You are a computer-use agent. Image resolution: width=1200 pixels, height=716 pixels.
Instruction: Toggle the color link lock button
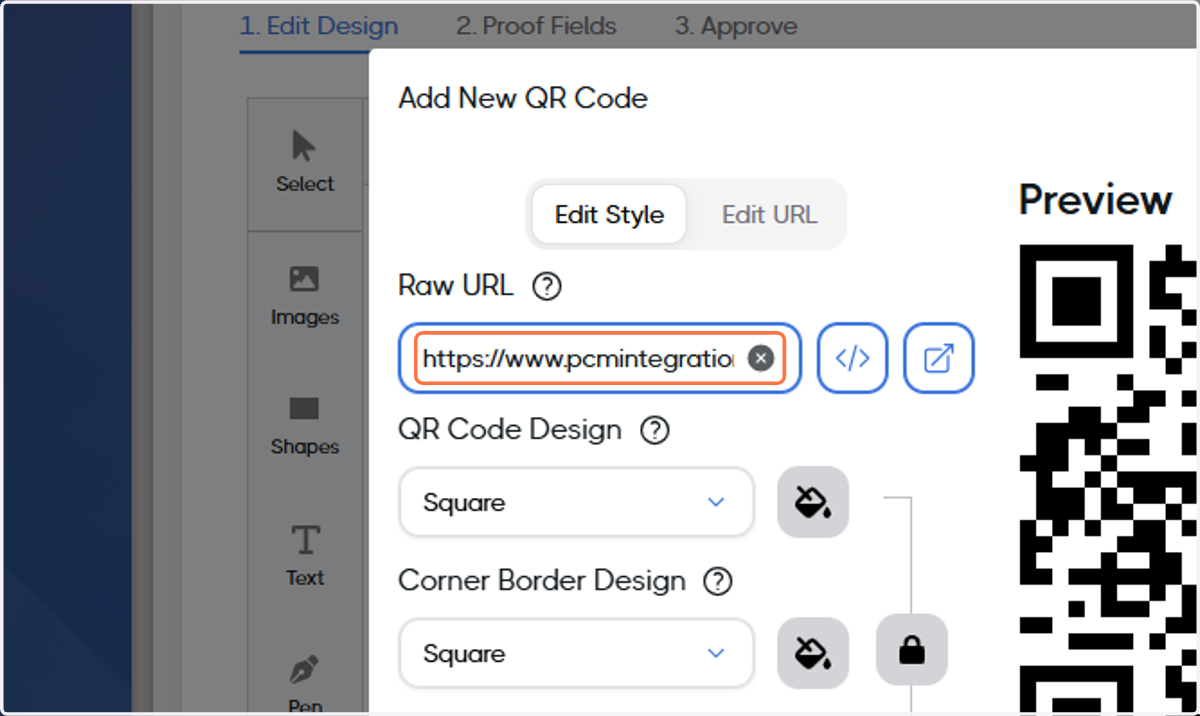(x=912, y=650)
